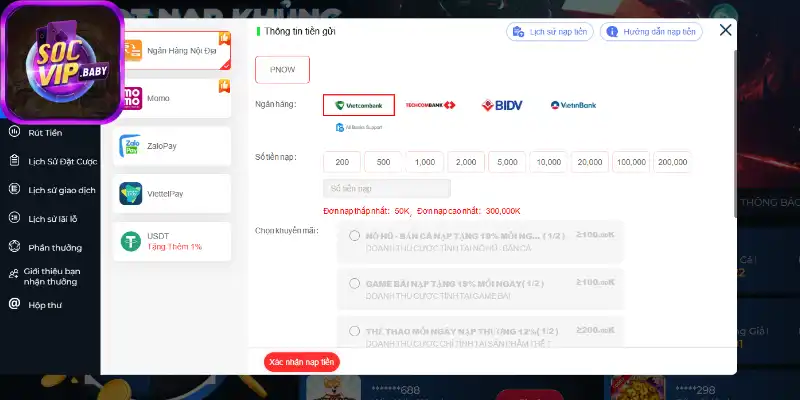Click the ZaloPay logo icon
Viewport: 800px width, 400px height.
(x=131, y=146)
